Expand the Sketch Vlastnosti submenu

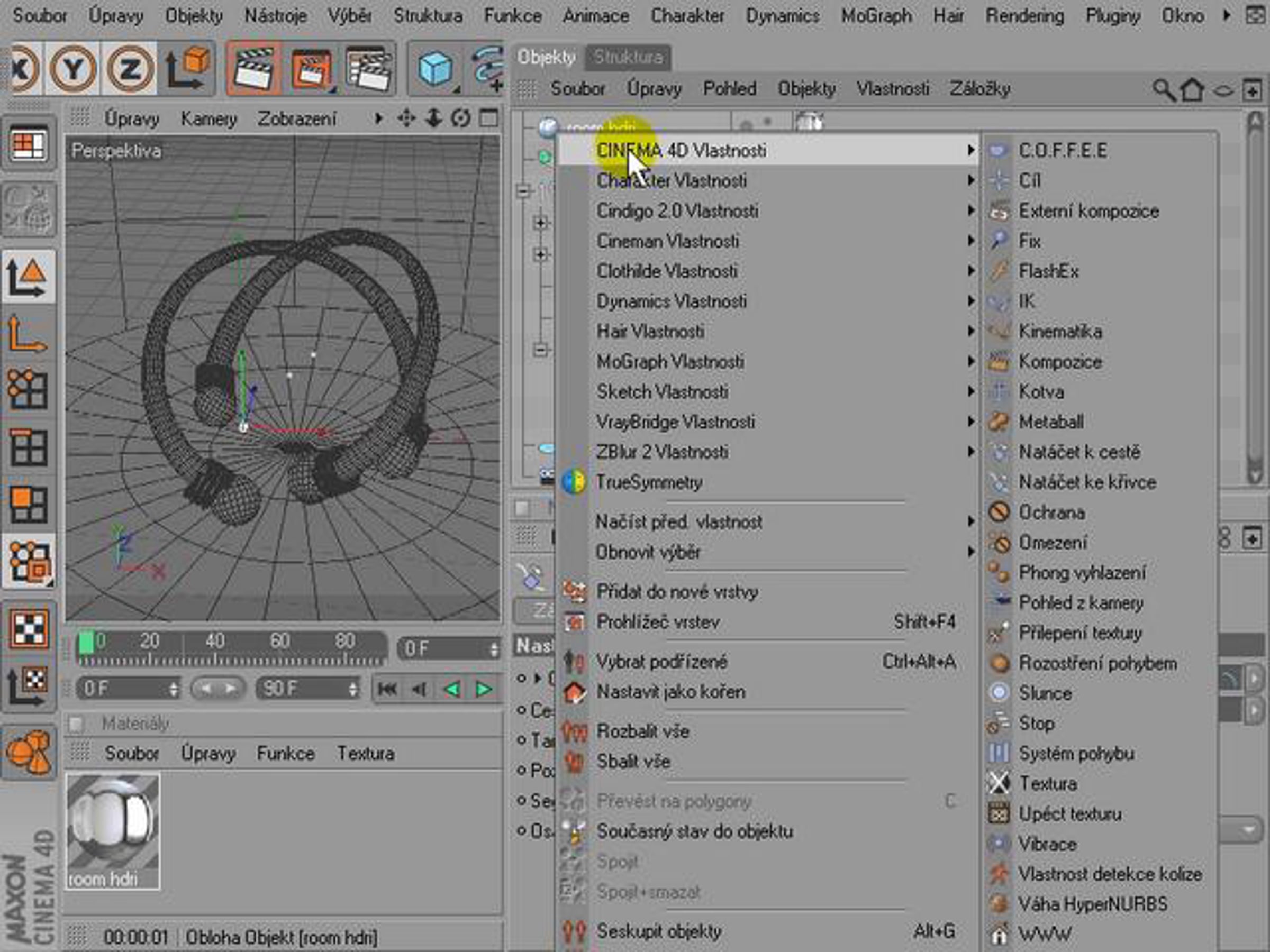pyautogui.click(x=768, y=391)
